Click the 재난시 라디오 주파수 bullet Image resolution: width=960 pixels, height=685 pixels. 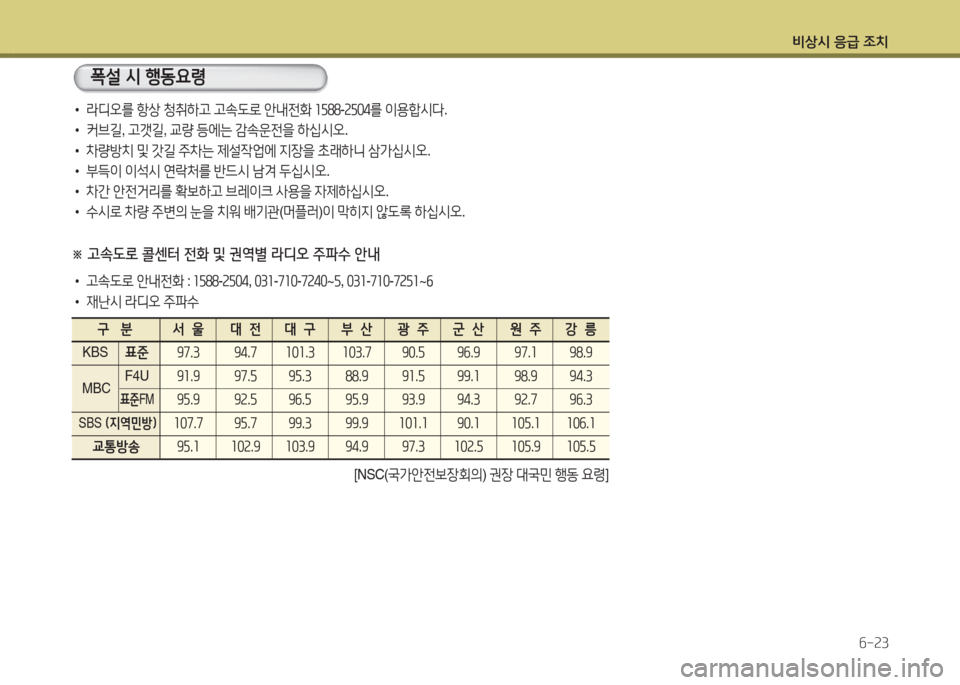(x=142, y=302)
